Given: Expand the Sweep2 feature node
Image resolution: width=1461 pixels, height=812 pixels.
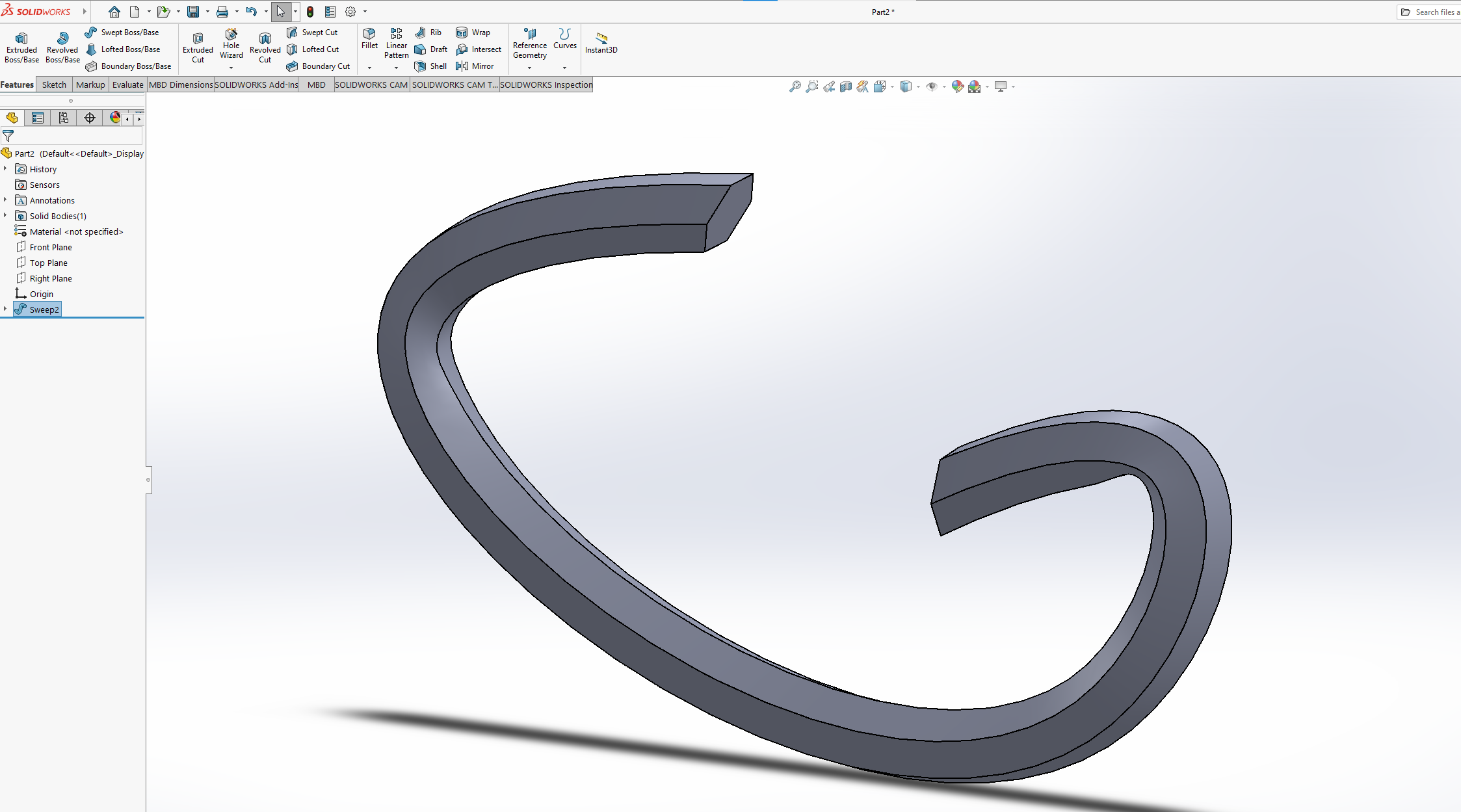Looking at the screenshot, I should coord(5,309).
